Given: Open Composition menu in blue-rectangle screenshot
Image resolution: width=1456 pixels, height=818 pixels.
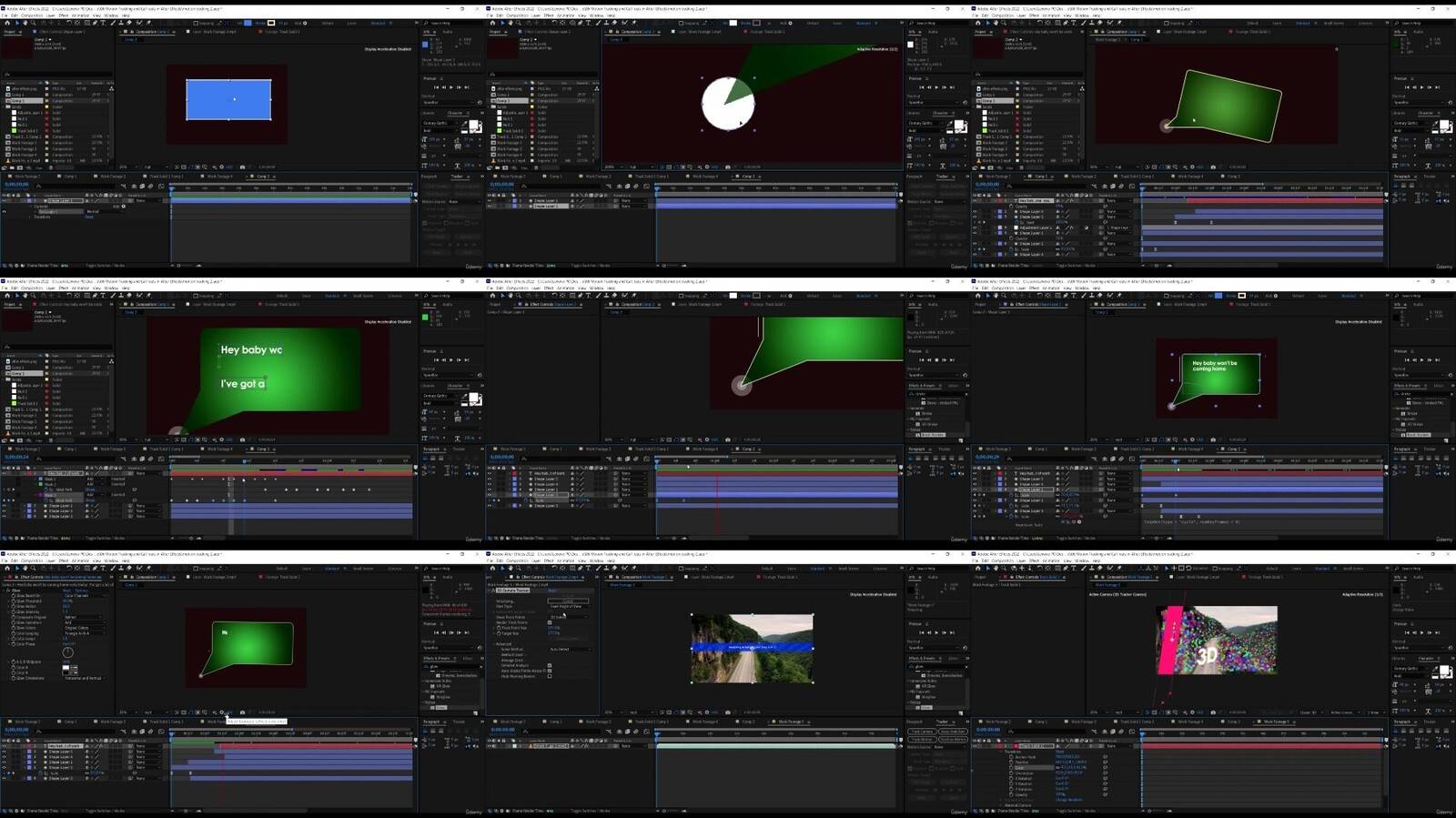Looking at the screenshot, I should point(32,15).
